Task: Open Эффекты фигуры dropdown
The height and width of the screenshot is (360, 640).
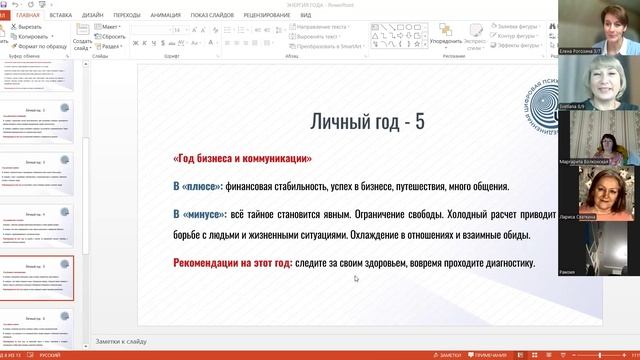Action: pyautogui.click(x=516, y=45)
